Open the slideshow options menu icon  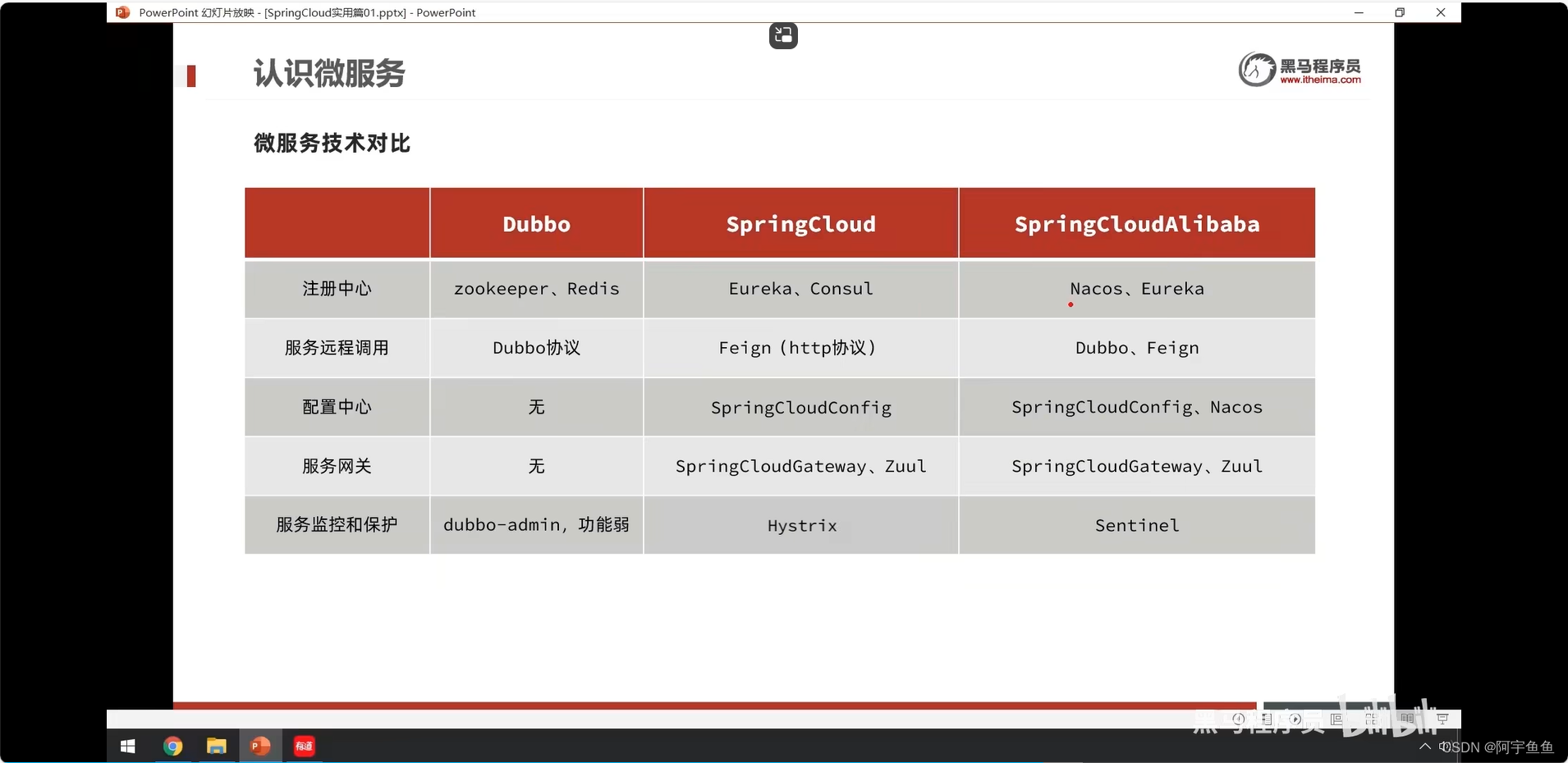[x=1268, y=719]
